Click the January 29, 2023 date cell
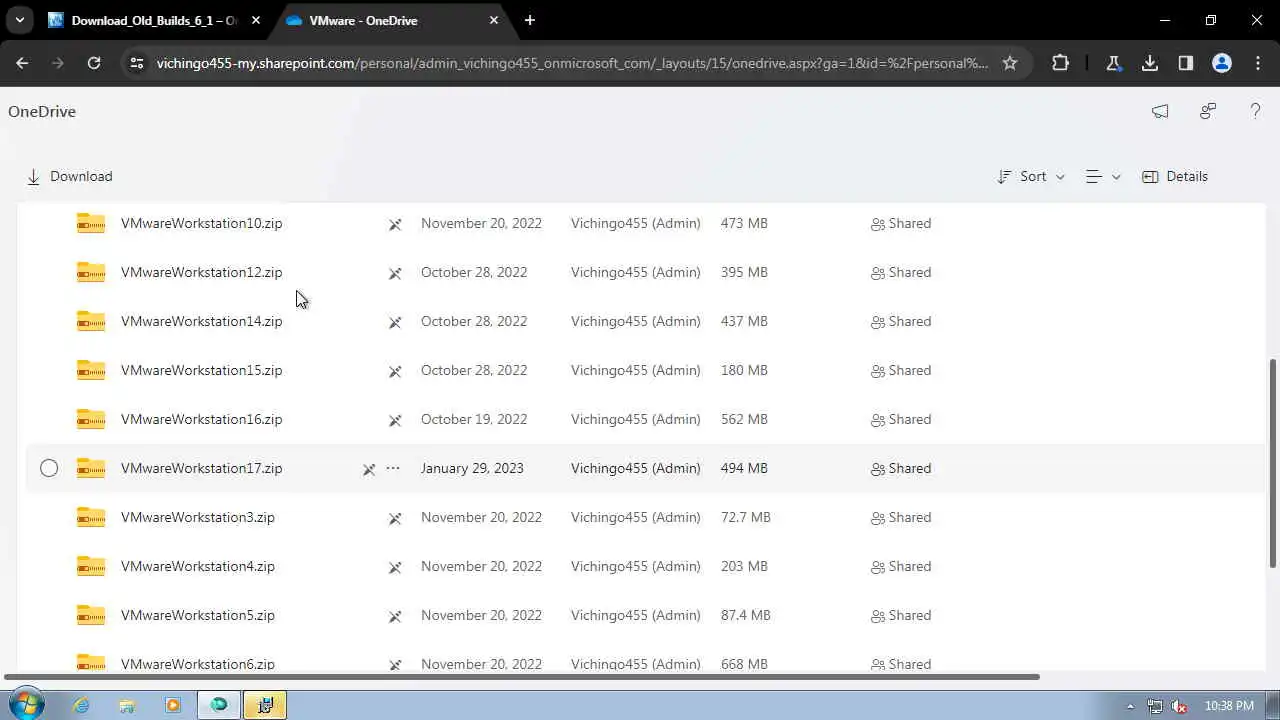Image resolution: width=1280 pixels, height=720 pixels. [x=472, y=468]
